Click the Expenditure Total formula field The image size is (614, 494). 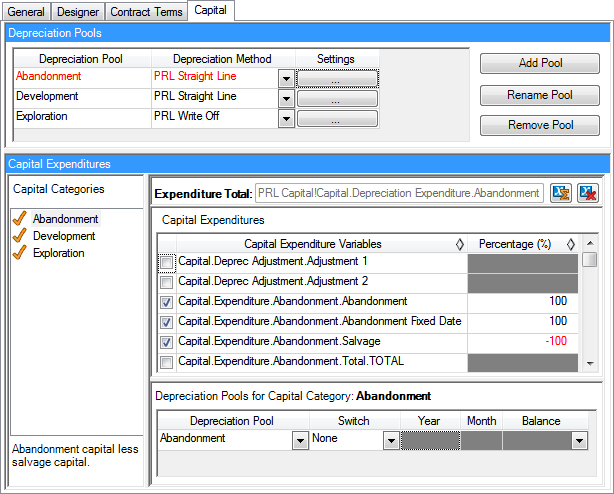pyautogui.click(x=399, y=193)
